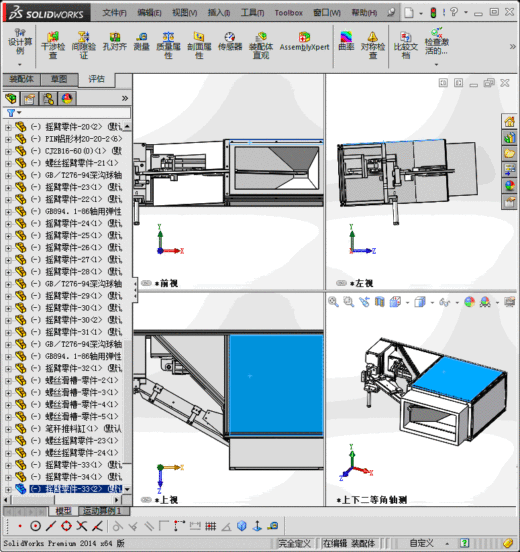This screenshot has height=552, width=520.
Task: Open the 窗口(W) menu
Action: click(327, 13)
